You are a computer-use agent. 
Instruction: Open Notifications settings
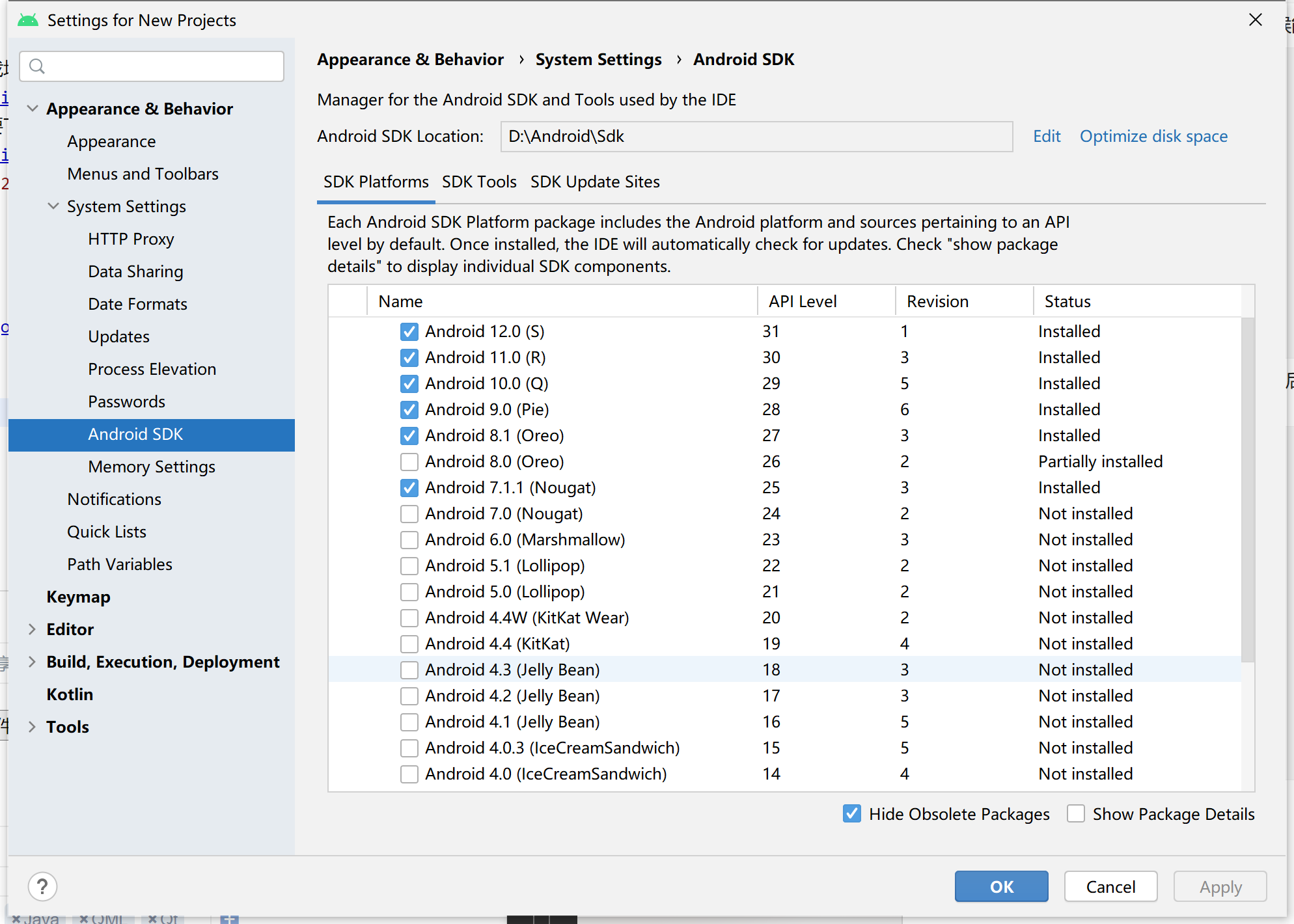tap(114, 499)
